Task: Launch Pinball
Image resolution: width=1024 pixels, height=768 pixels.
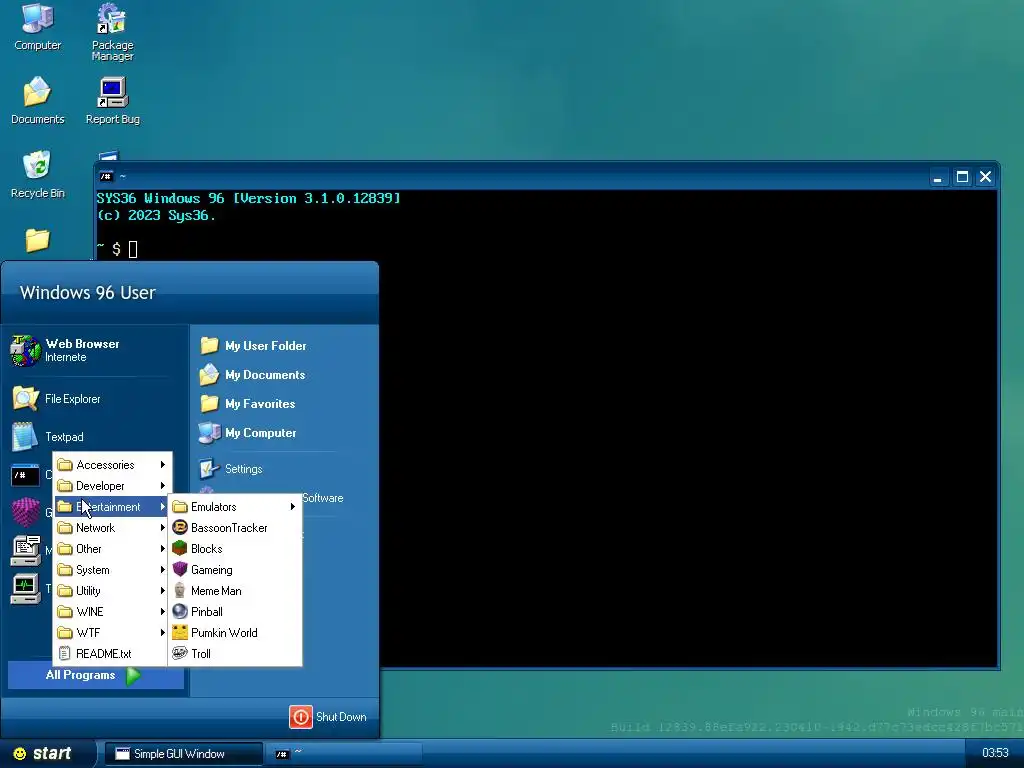Action: coord(235,611)
